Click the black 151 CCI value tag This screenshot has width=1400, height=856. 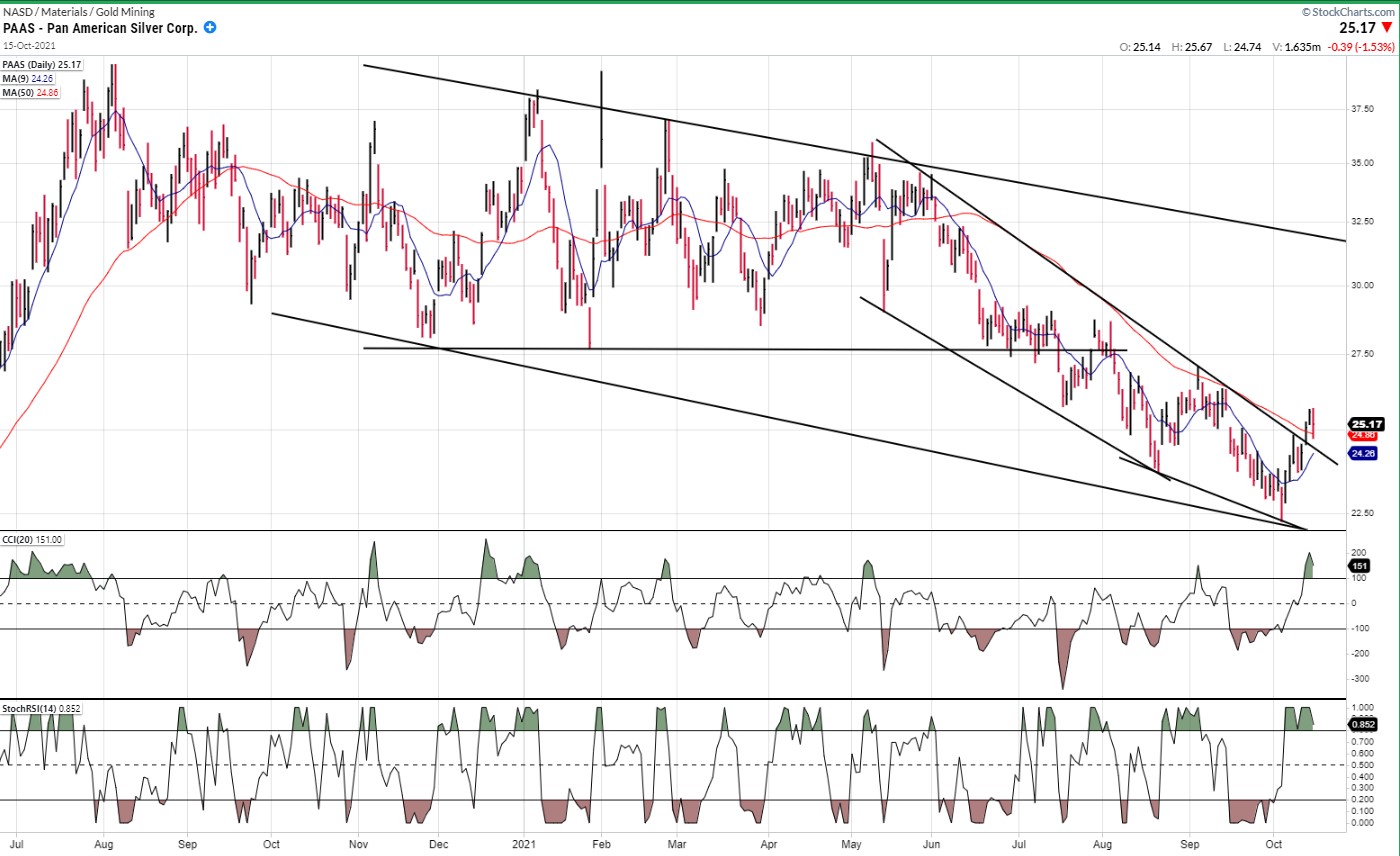pyautogui.click(x=1358, y=565)
